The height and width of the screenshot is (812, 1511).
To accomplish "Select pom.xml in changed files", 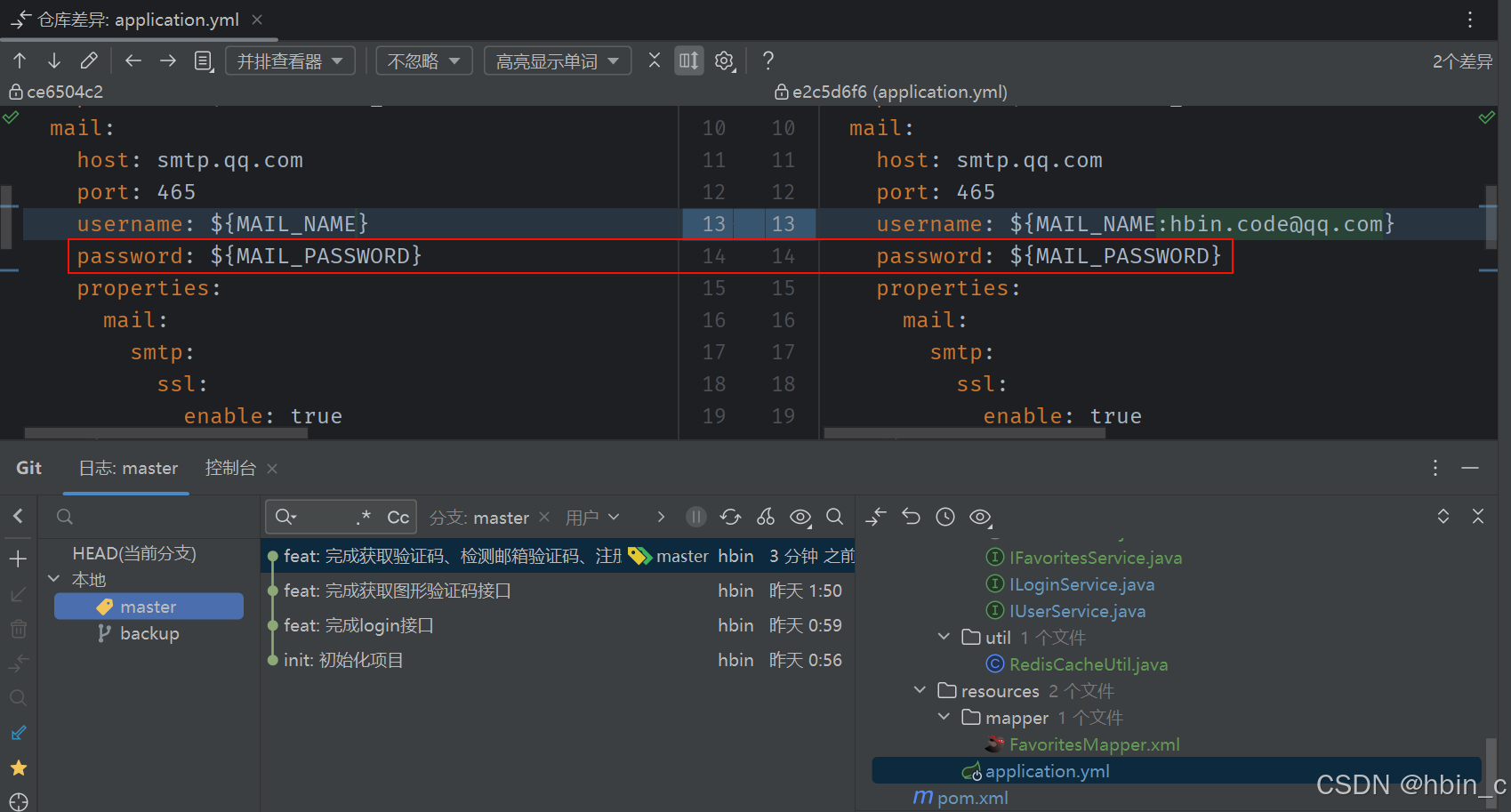I will click(960, 798).
